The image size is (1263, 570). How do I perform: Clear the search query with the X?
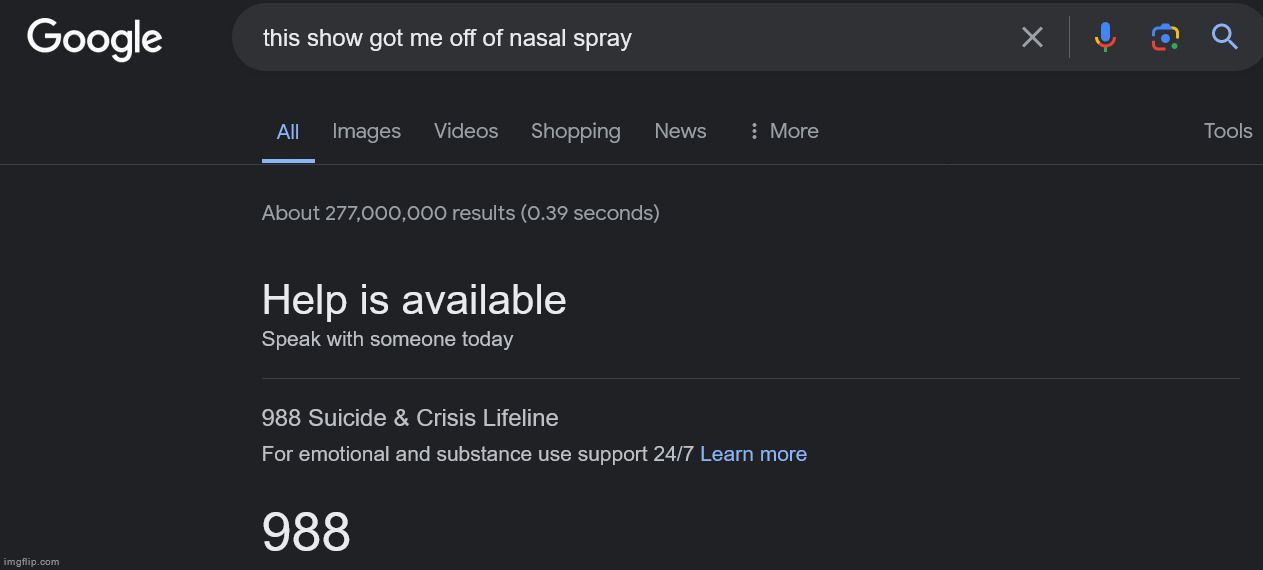[x=1032, y=38]
